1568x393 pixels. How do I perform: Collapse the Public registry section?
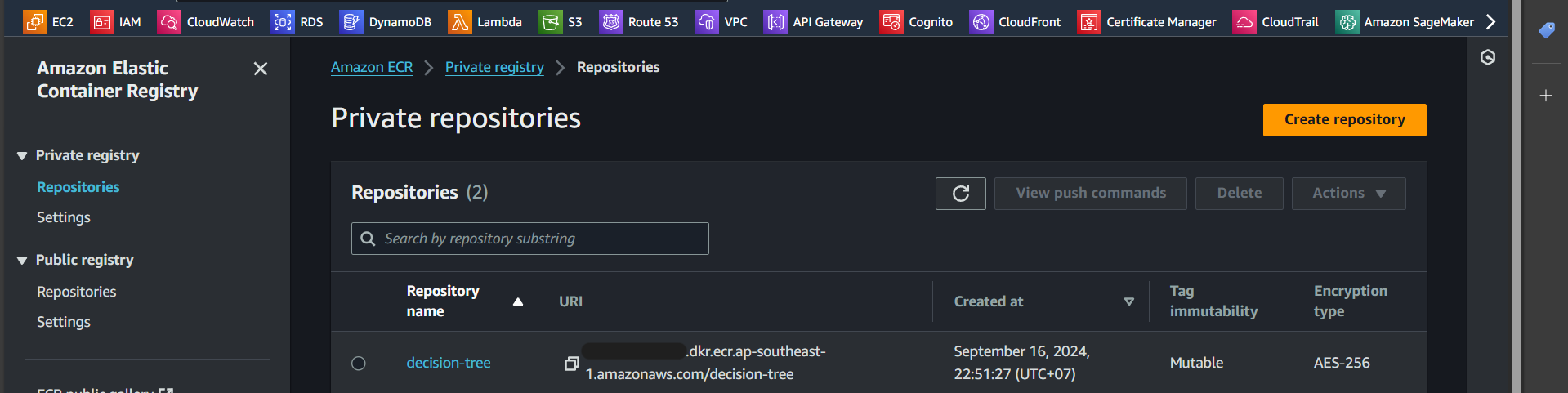coord(22,260)
